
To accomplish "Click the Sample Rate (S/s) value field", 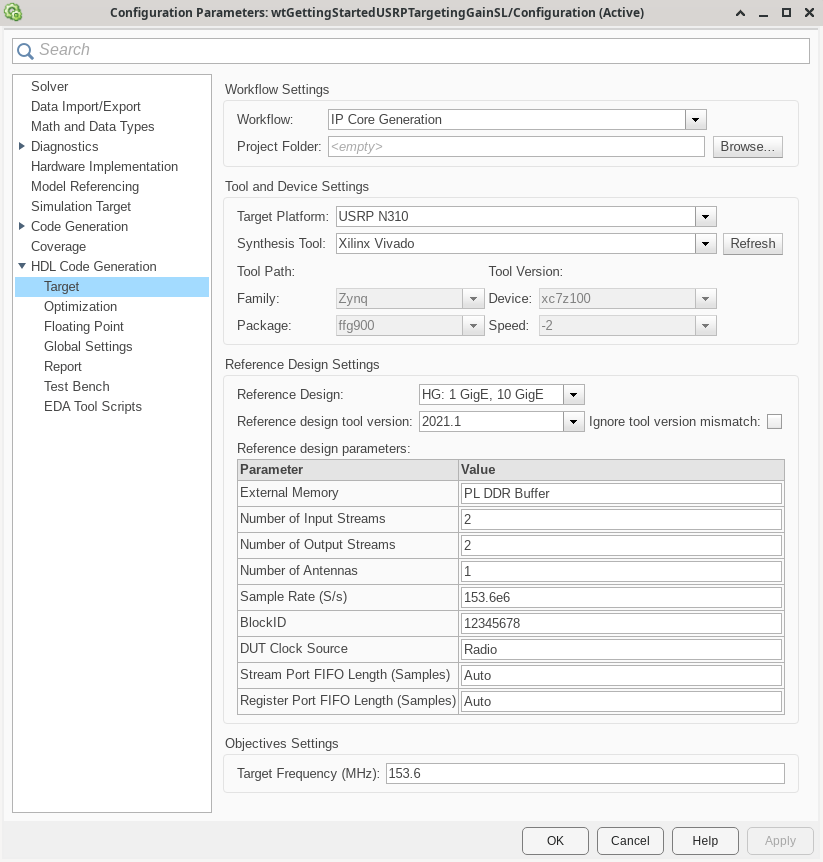I will (621, 597).
